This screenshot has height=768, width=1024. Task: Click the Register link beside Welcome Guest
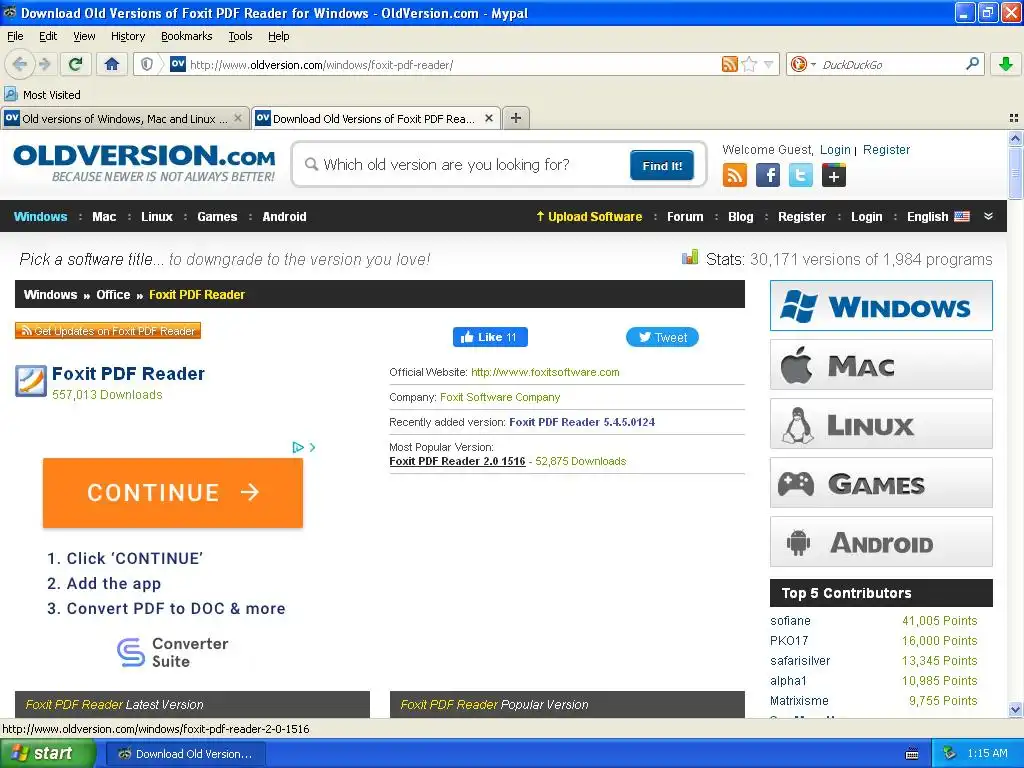(886, 150)
